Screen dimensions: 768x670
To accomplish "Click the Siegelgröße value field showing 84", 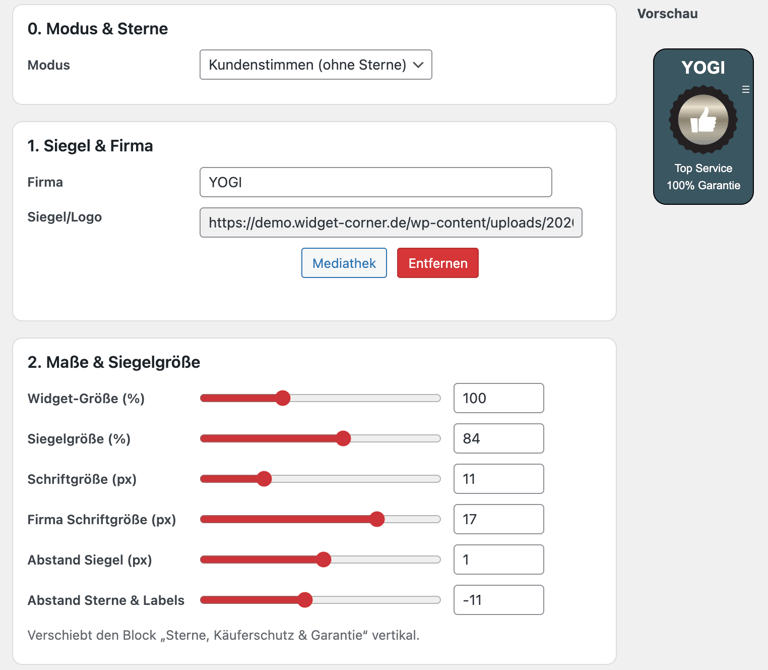I will coord(498,438).
